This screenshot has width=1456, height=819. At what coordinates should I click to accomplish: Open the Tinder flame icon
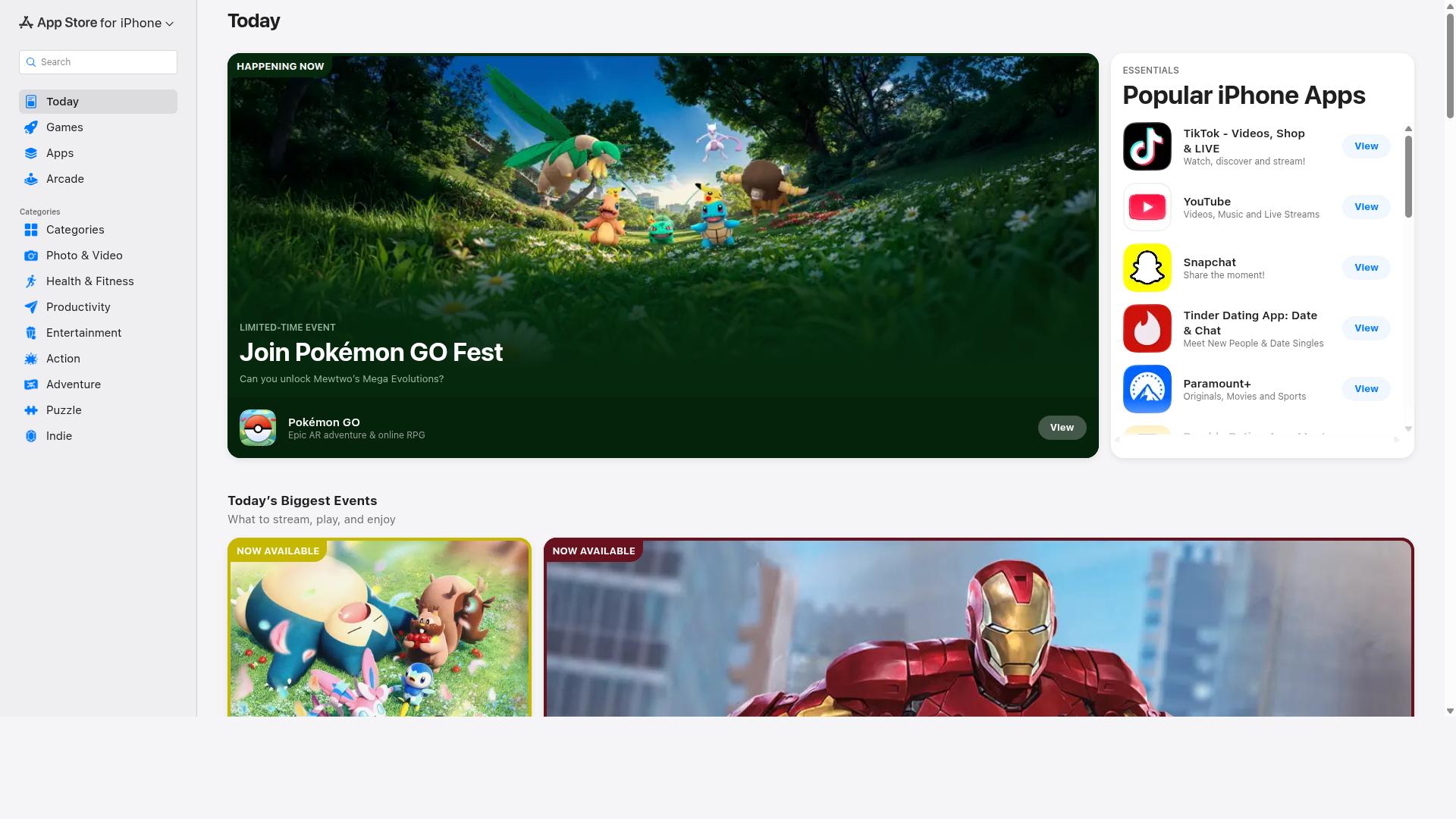(x=1147, y=328)
